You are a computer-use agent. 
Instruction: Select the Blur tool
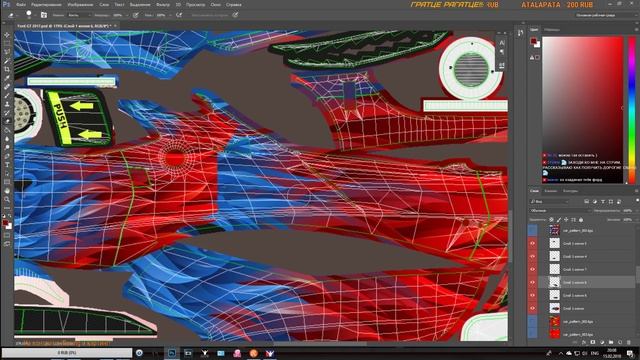[7, 139]
